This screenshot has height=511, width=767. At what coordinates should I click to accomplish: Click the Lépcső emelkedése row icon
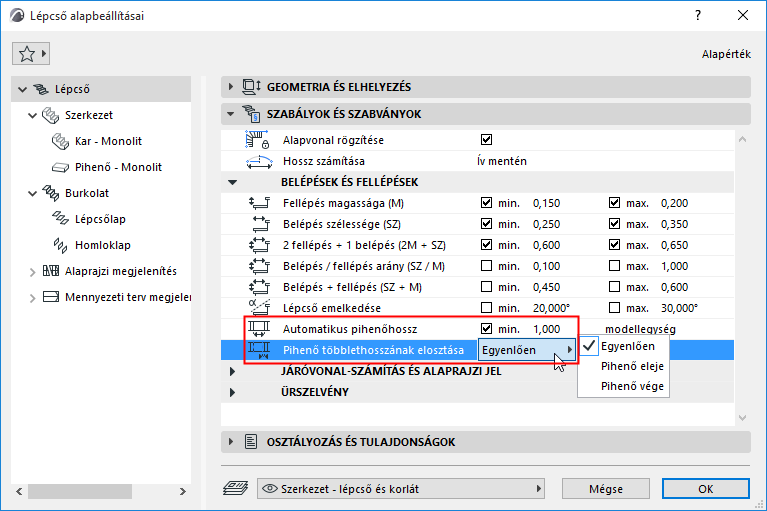coord(259,307)
